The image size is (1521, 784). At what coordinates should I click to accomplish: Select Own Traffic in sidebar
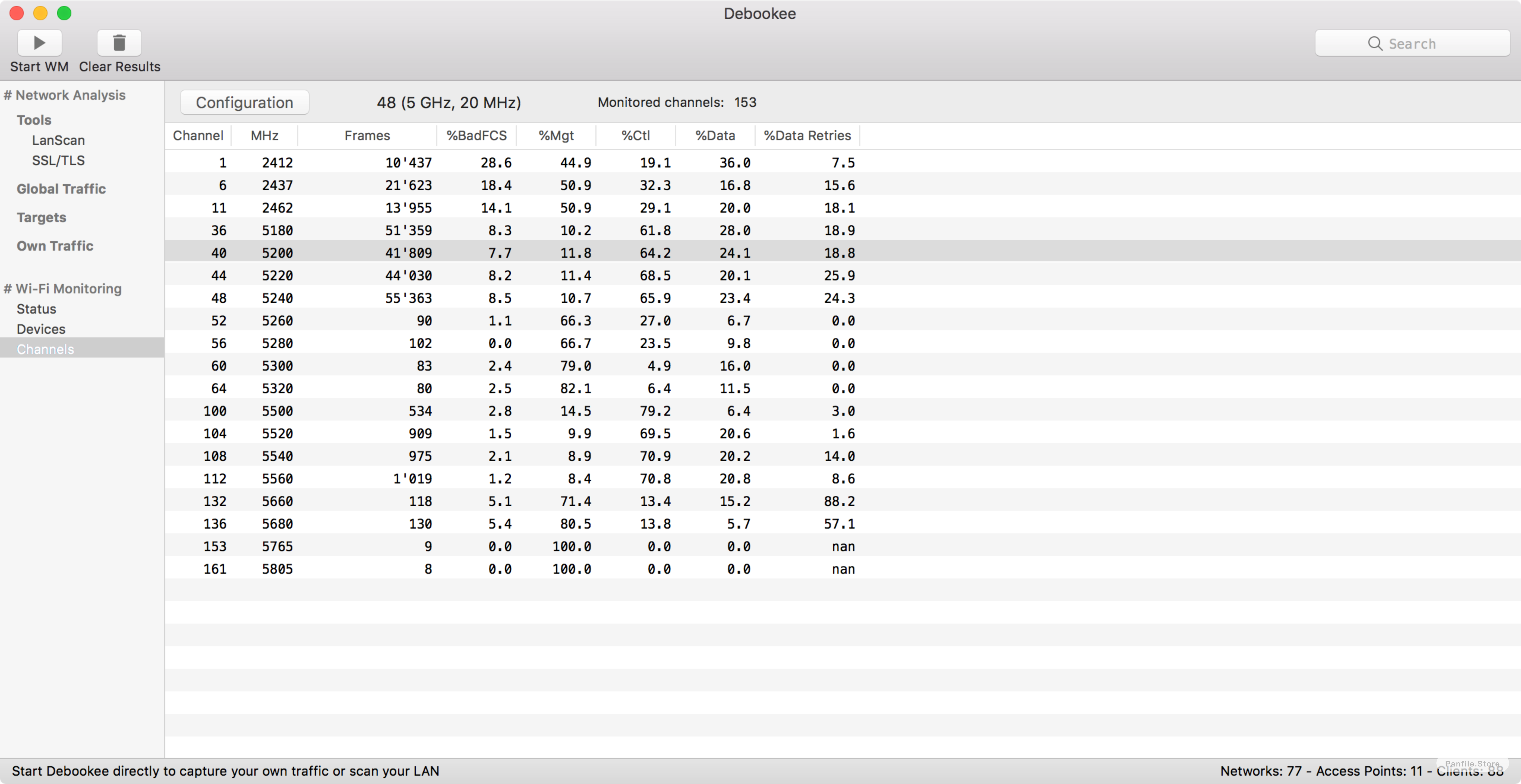[55, 246]
